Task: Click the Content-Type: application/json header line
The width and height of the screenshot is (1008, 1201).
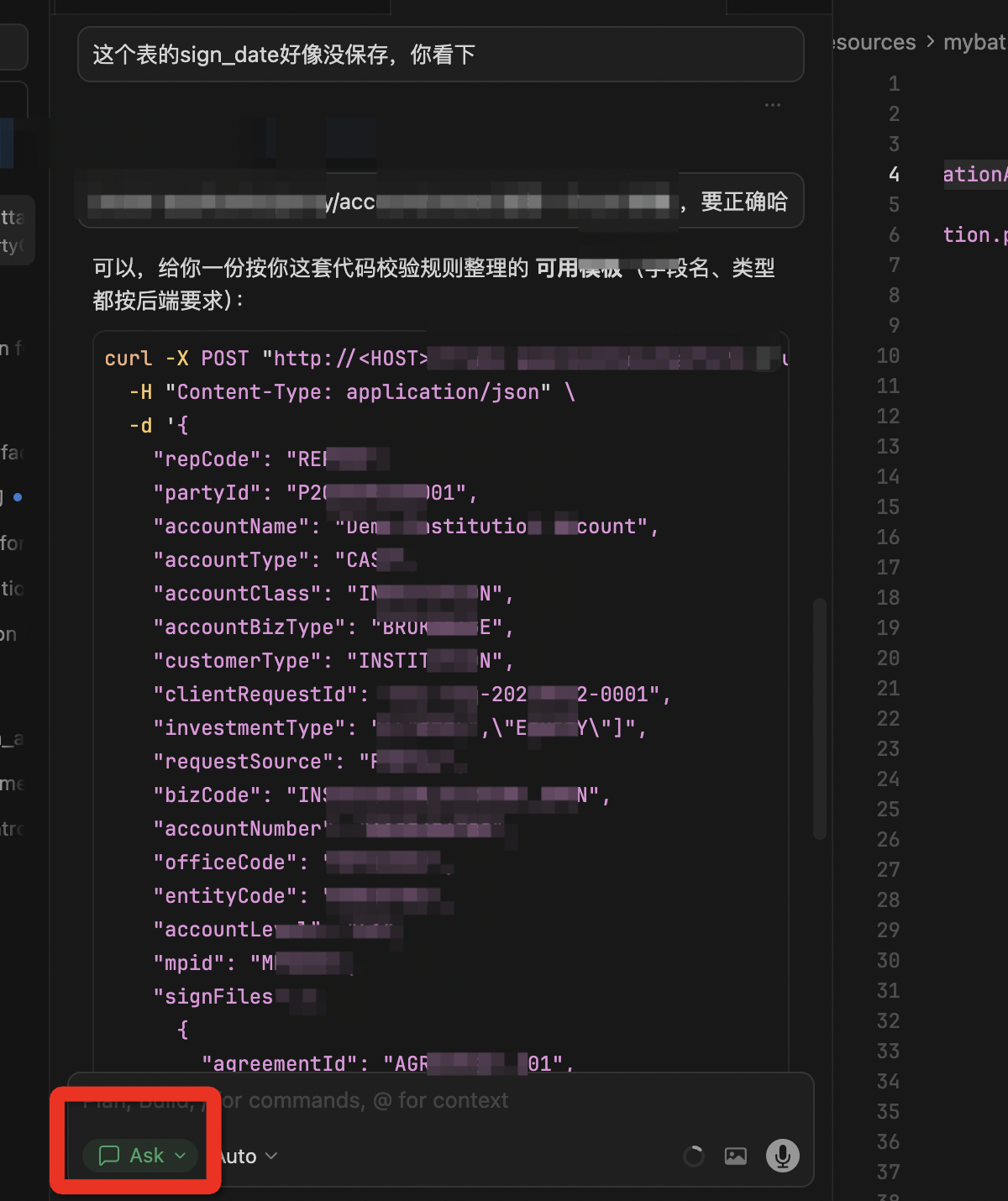Action: 352,392
